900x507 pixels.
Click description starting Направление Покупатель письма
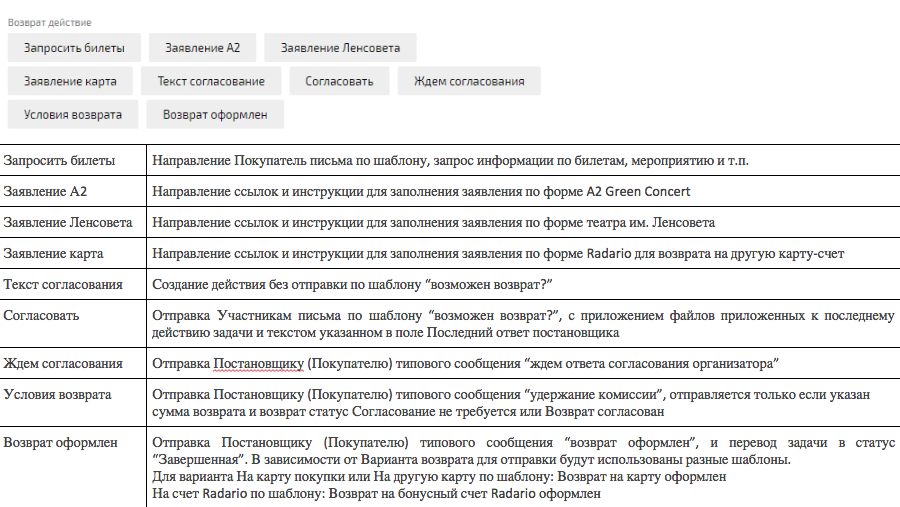pyautogui.click(x=450, y=160)
